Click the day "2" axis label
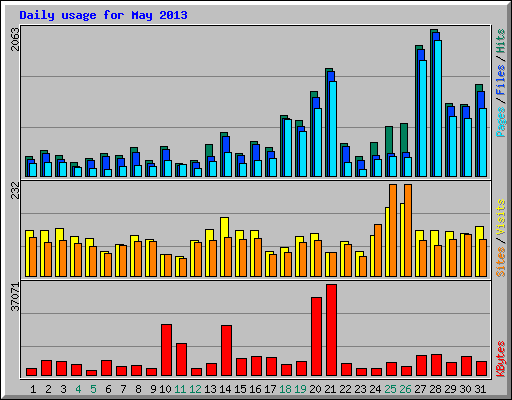Image resolution: width=512 pixels, height=400 pixels. click(48, 389)
